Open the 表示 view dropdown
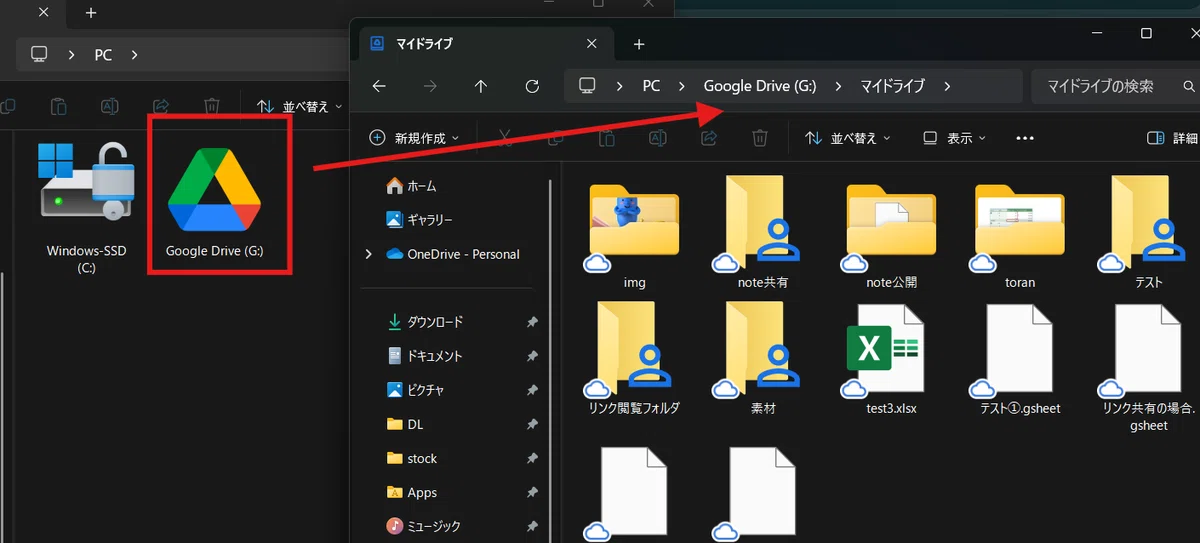 954,138
